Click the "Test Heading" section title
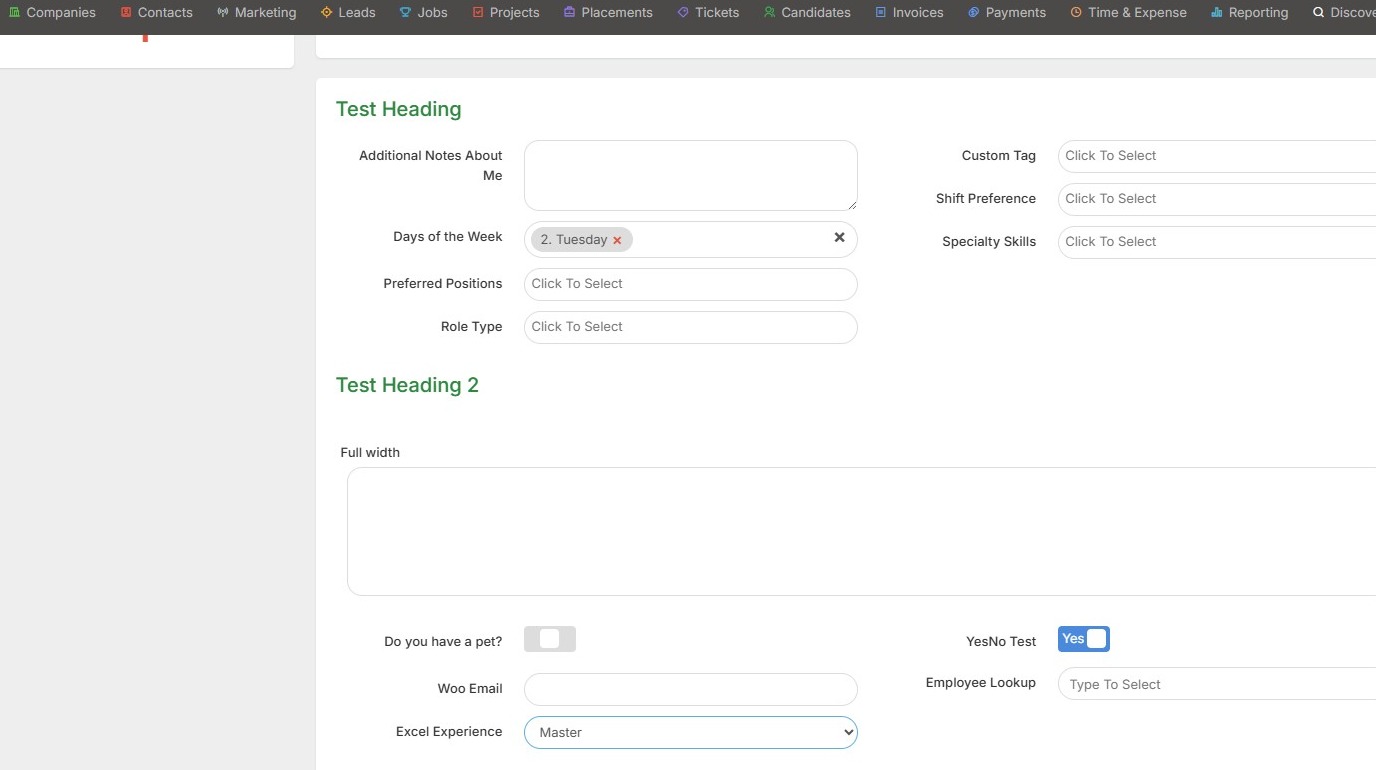The width and height of the screenshot is (1376, 770). point(398,109)
